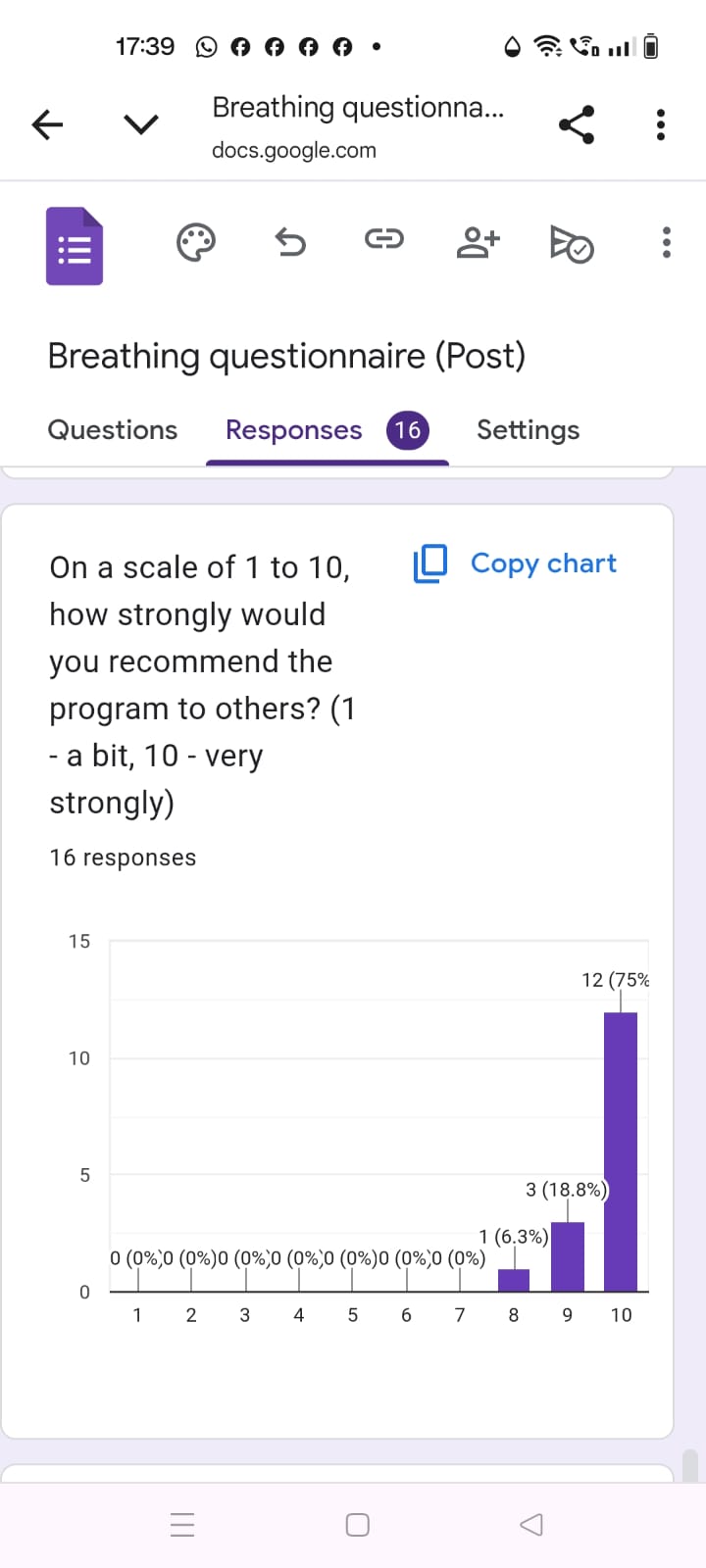Image resolution: width=706 pixels, height=1568 pixels.
Task: Tap the bar for rating 9
Action: coord(568,1256)
